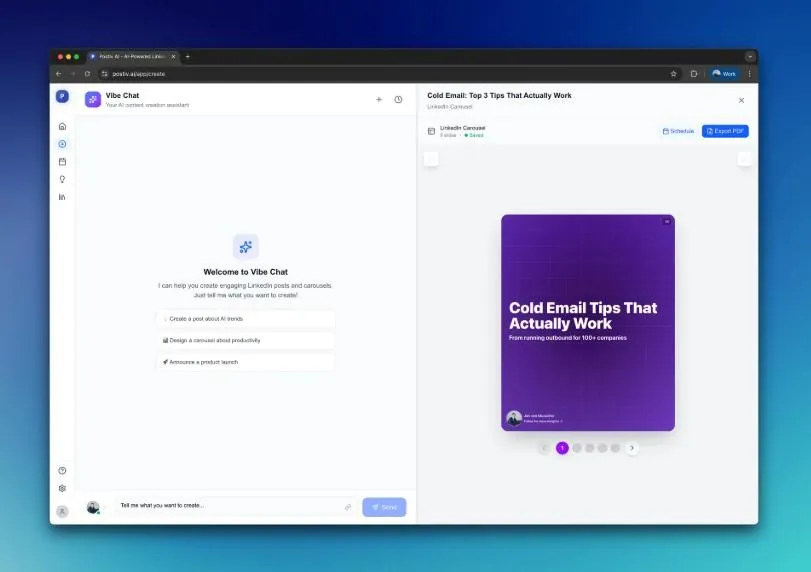Image resolution: width=811 pixels, height=572 pixels.
Task: Click the user avatar beside the message box
Action: coord(93,507)
